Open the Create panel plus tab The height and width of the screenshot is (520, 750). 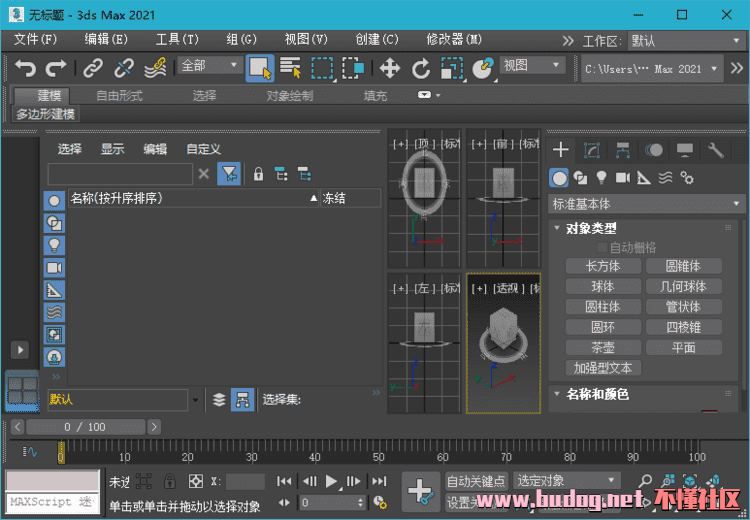point(561,150)
